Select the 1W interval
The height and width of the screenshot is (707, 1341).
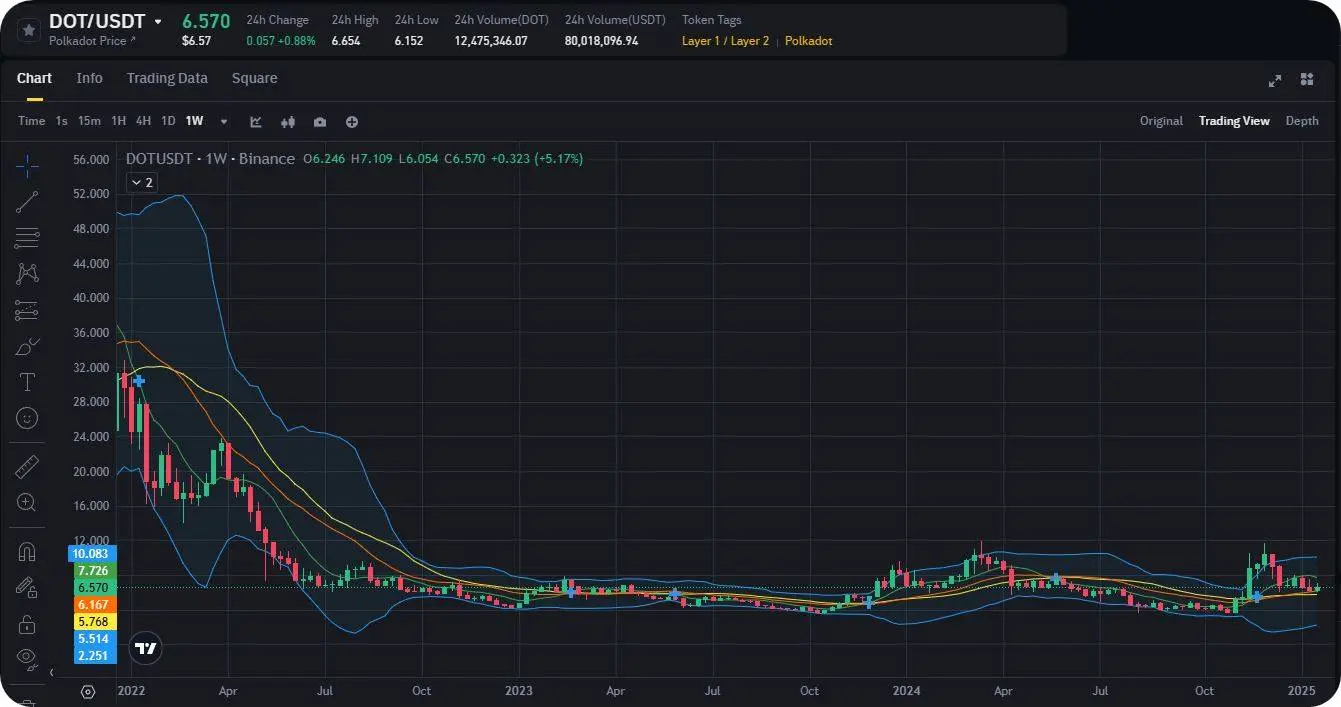coord(194,121)
